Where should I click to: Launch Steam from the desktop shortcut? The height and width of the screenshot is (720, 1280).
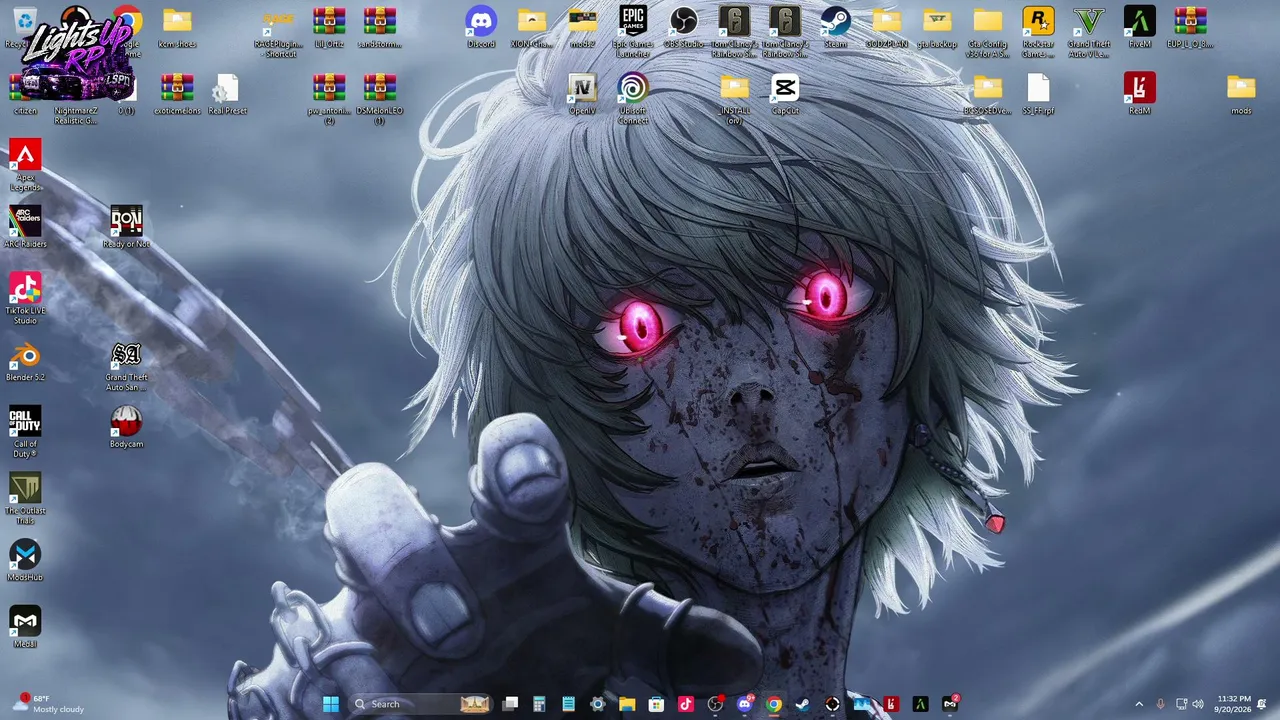point(836,27)
